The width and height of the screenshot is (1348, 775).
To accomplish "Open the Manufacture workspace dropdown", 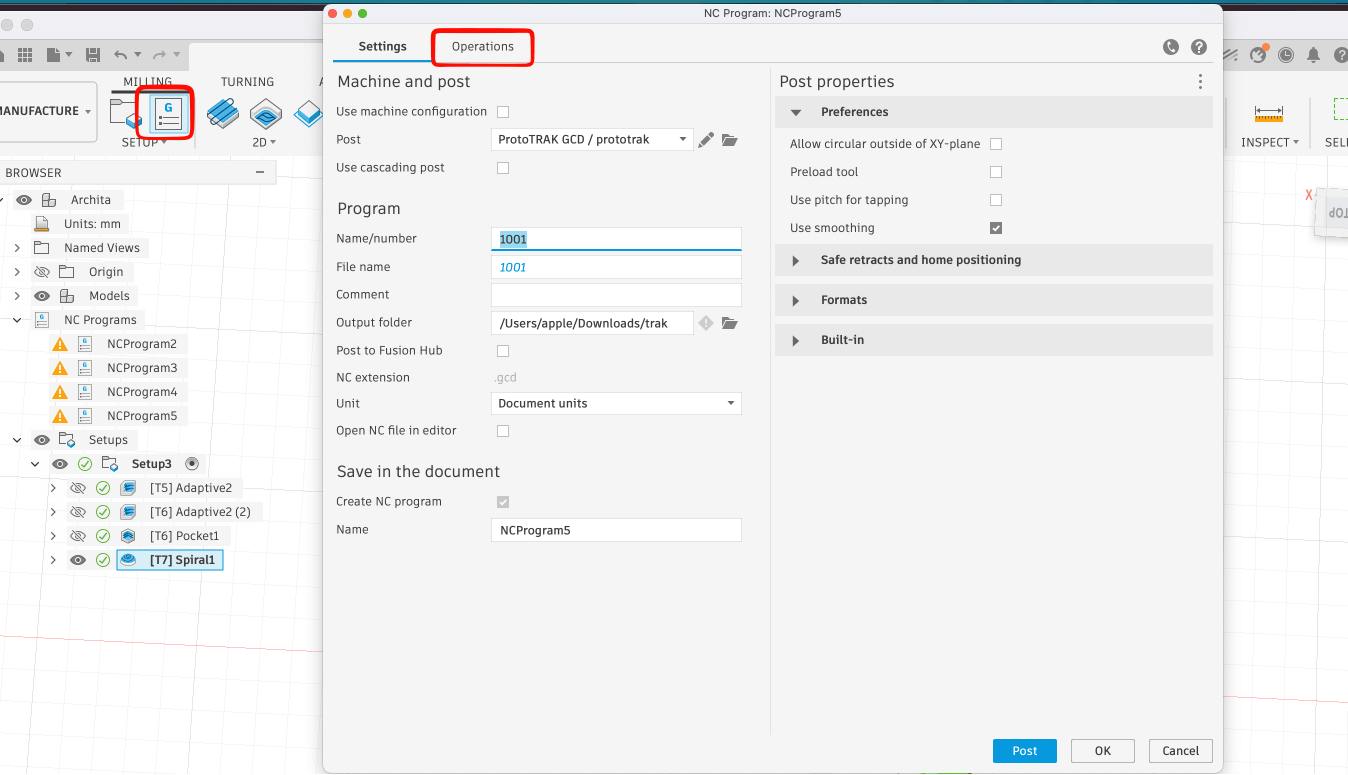I will point(48,111).
